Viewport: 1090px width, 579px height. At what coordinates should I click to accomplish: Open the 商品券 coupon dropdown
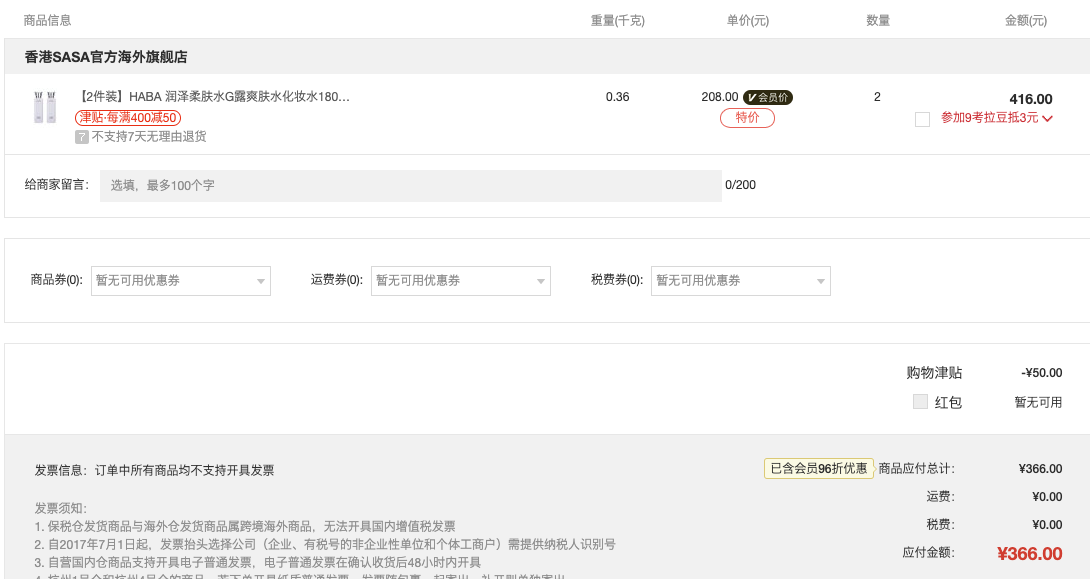181,281
